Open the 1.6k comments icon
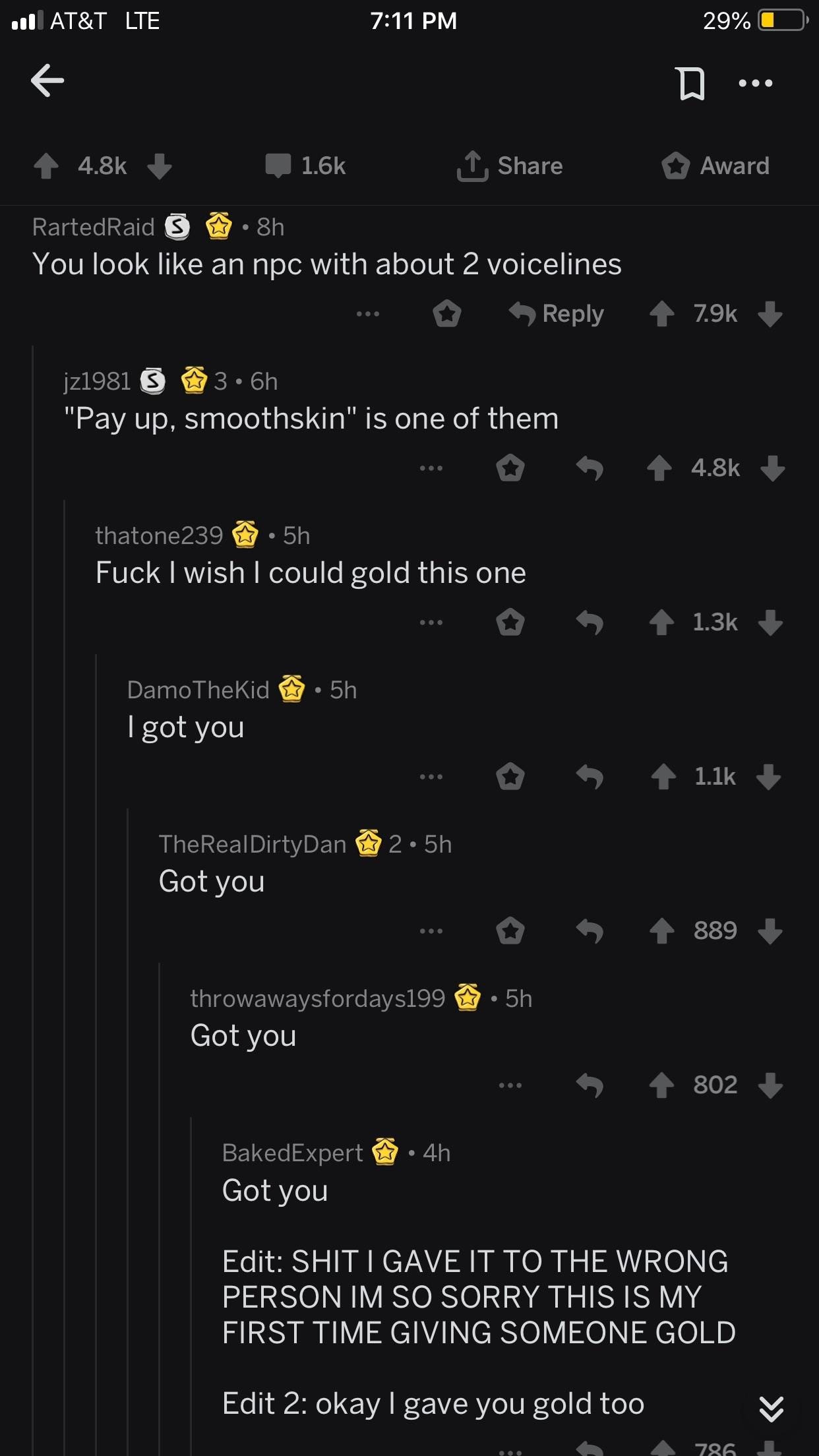 (278, 166)
